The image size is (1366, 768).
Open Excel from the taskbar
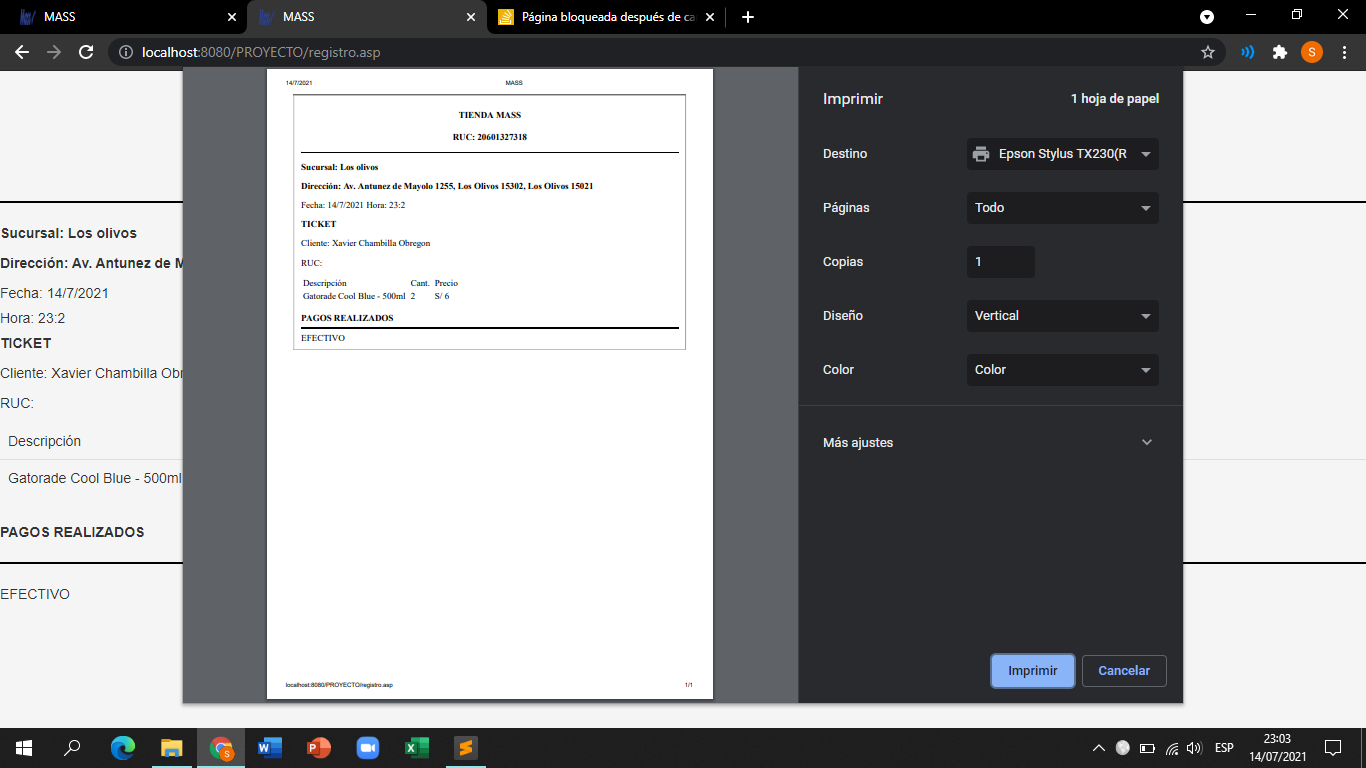click(416, 748)
